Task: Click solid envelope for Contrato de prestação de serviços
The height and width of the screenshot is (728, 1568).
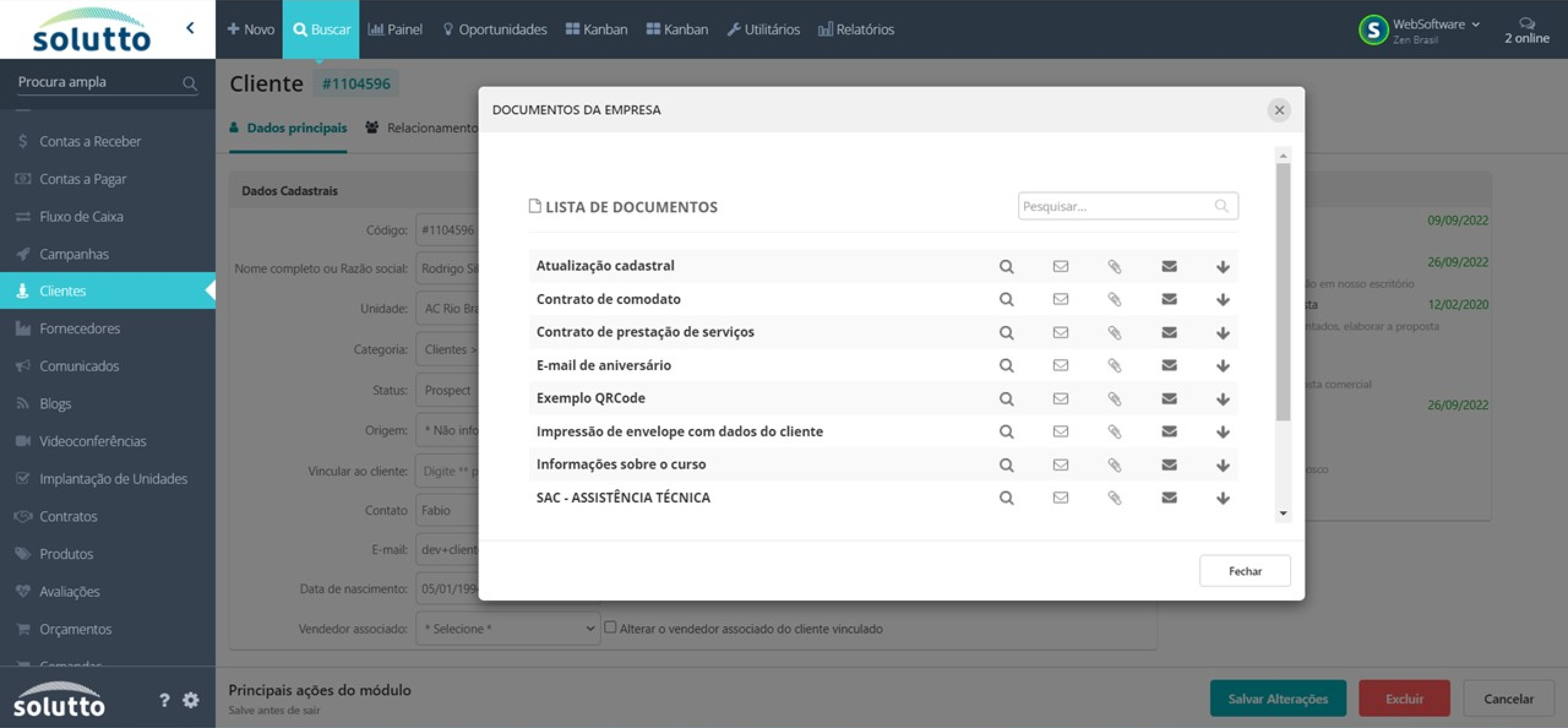Action: [x=1169, y=333]
